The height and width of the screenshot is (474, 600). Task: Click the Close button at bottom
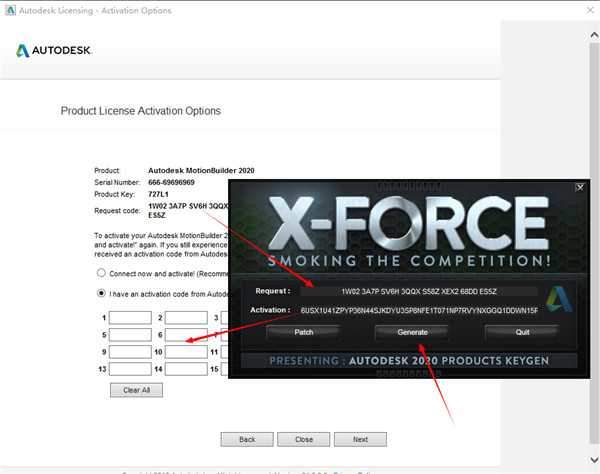(x=304, y=440)
